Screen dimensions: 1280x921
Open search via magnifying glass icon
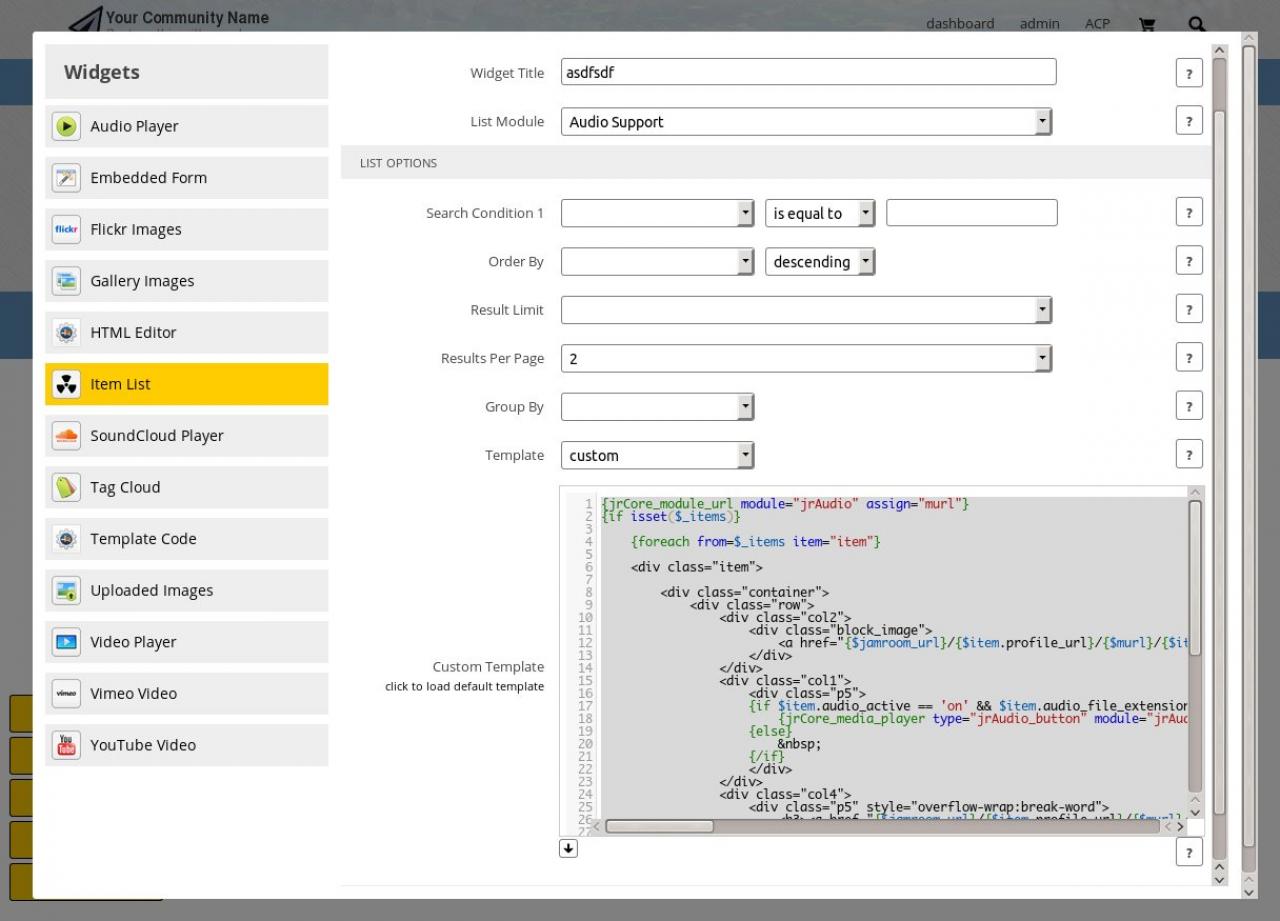pos(1196,24)
